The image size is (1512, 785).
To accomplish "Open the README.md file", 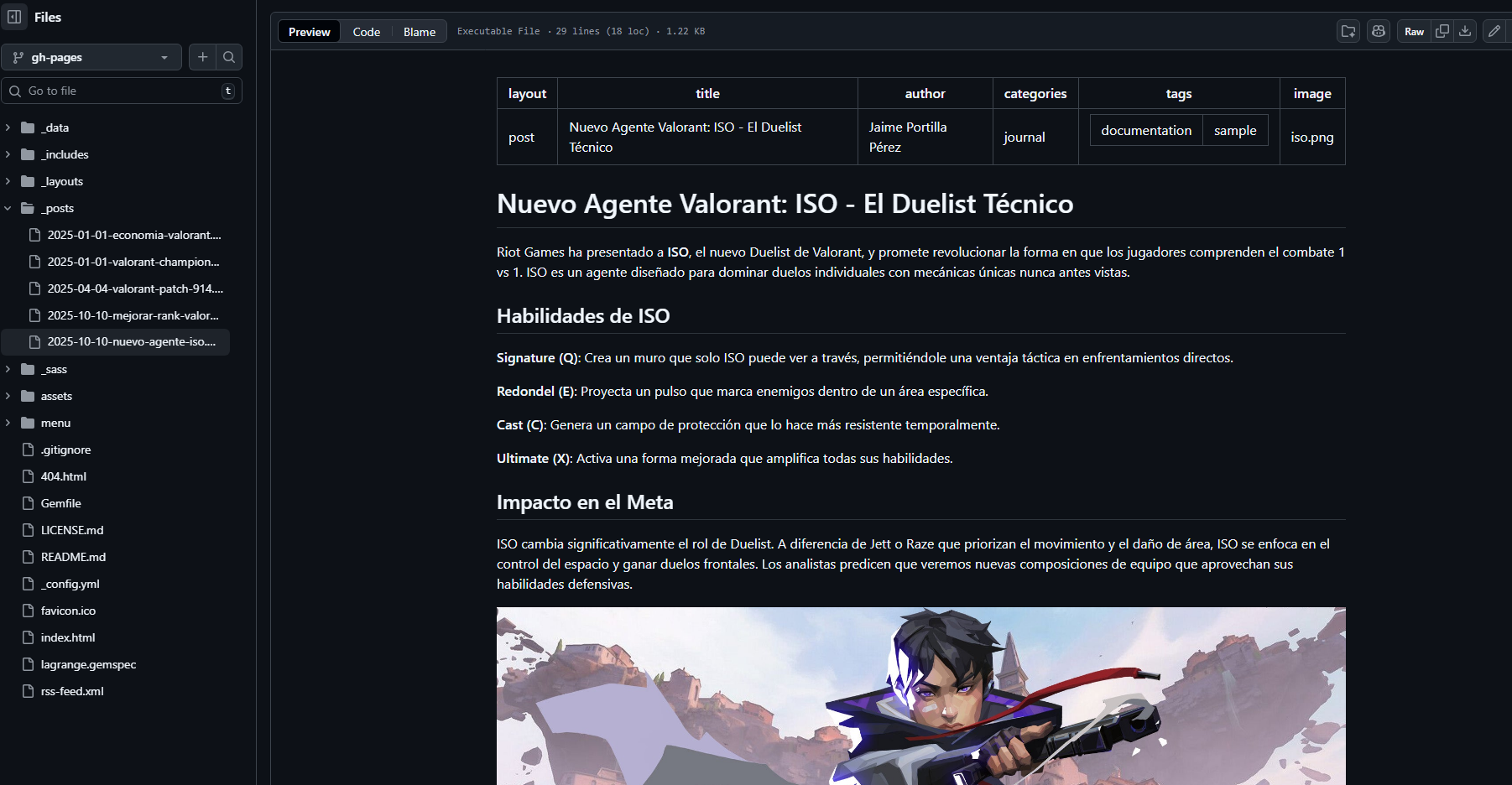I will click(x=73, y=557).
